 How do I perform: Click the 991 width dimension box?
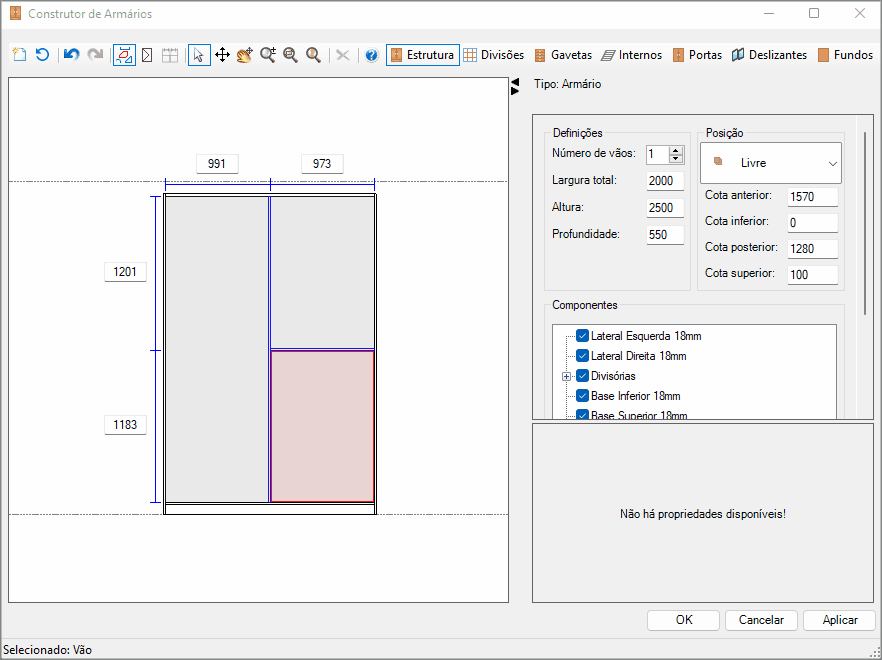pyautogui.click(x=217, y=164)
